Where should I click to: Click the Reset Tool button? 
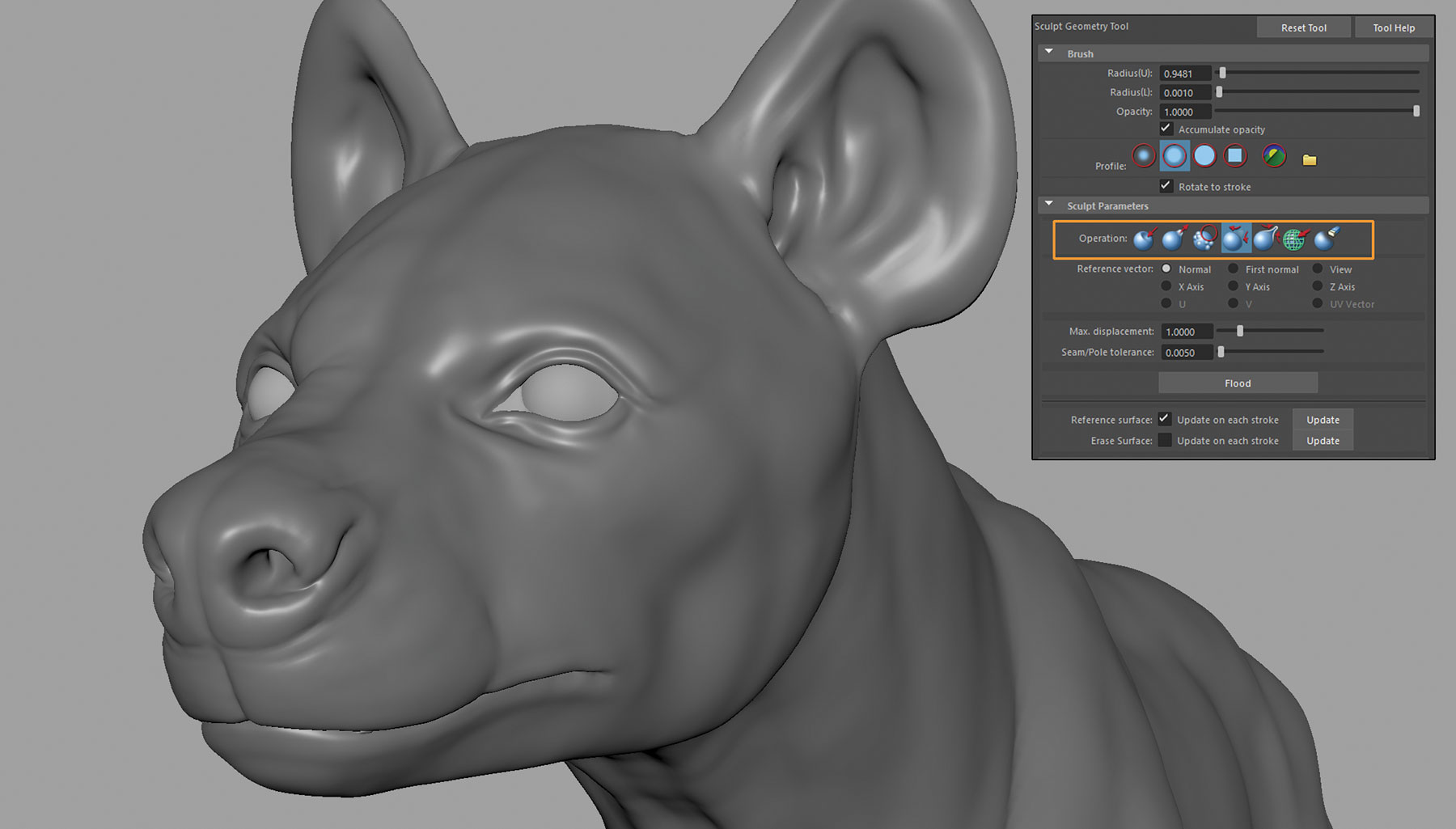(1304, 27)
